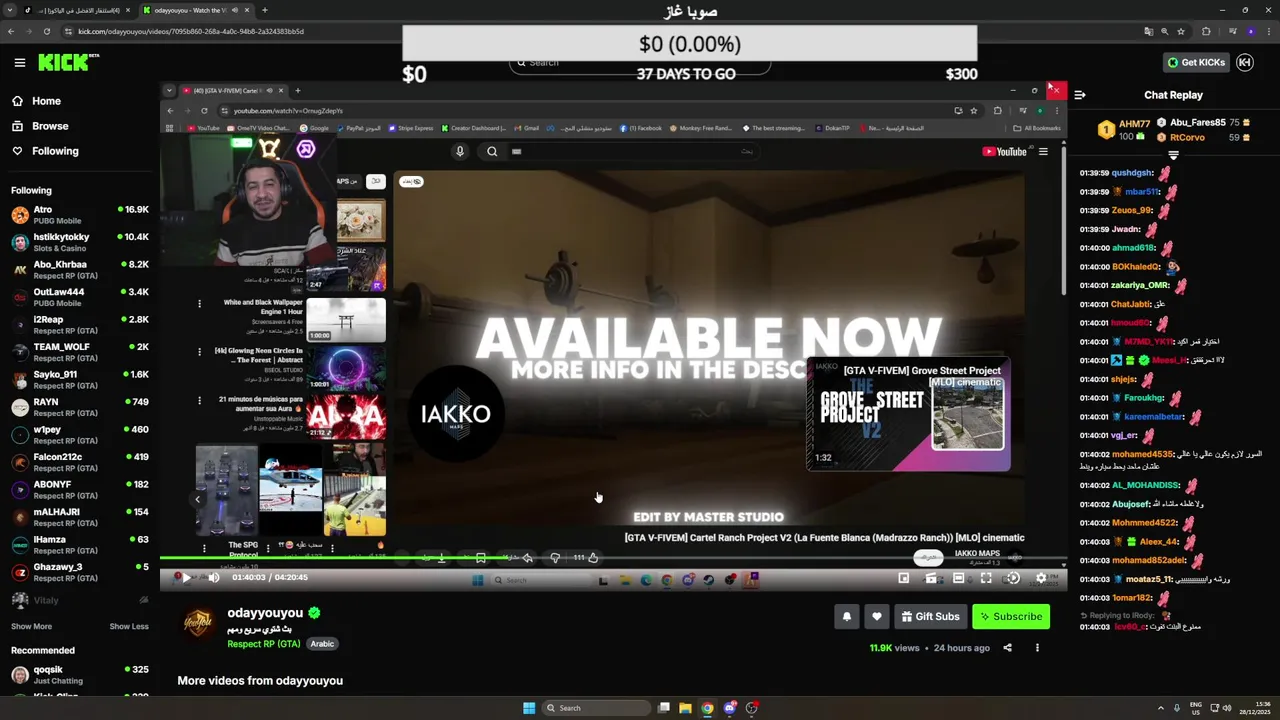Viewport: 1280px width, 720px height.
Task: Open Abu_Fares85 leaderboard entry
Action: click(1204, 122)
